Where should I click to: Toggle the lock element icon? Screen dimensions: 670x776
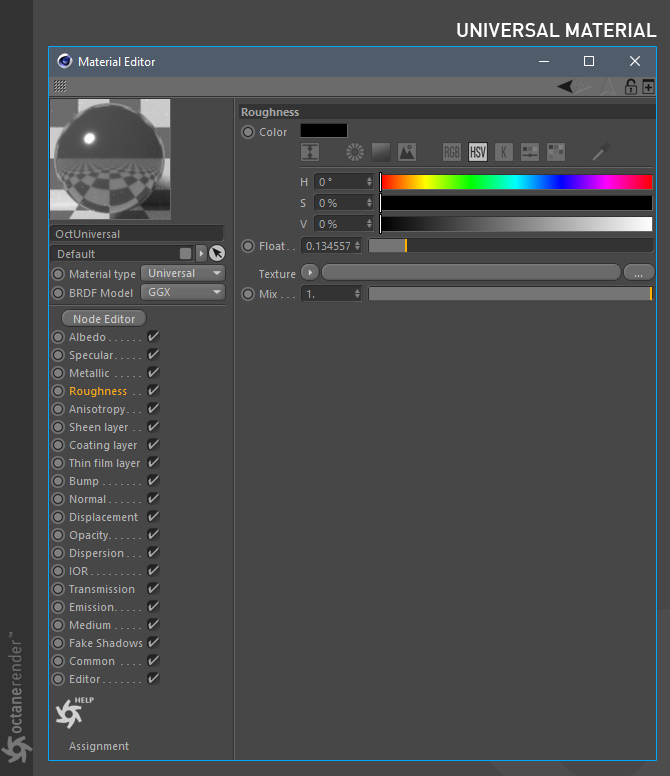630,87
